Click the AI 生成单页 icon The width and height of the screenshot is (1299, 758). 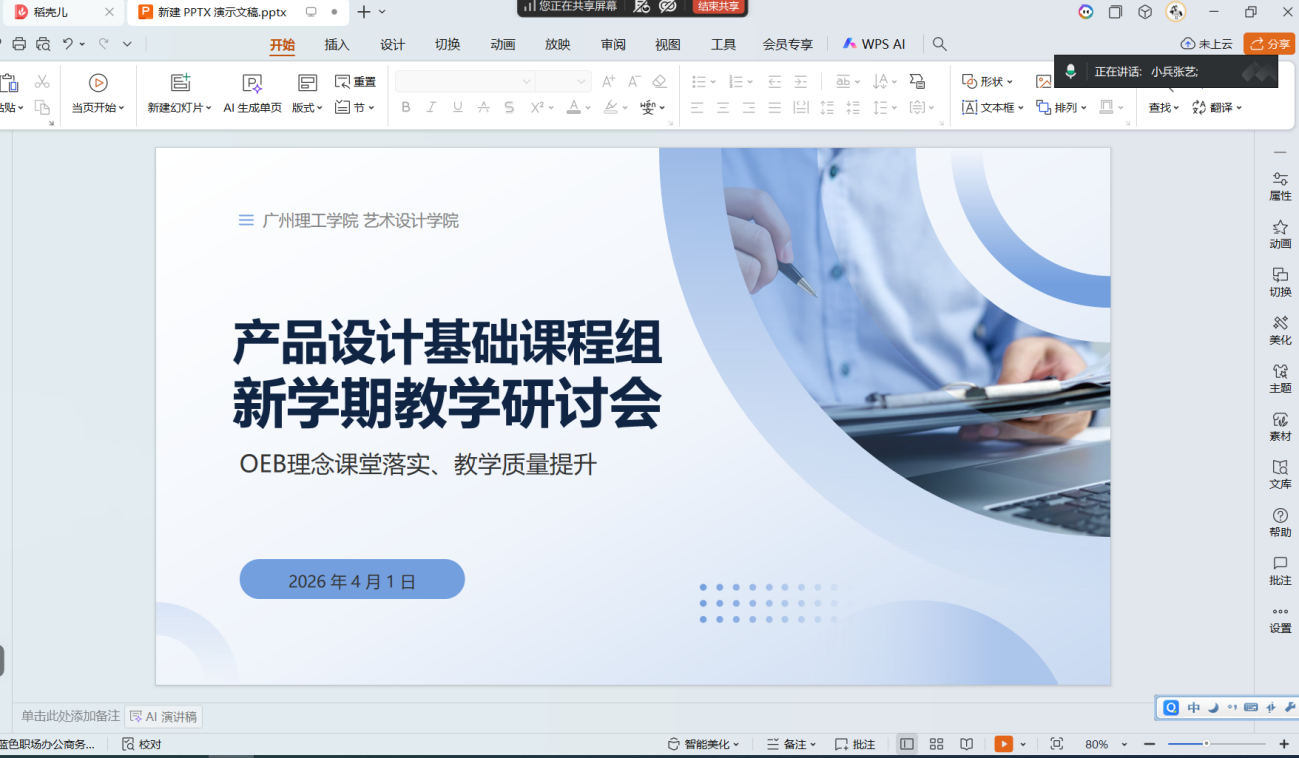coord(252,83)
